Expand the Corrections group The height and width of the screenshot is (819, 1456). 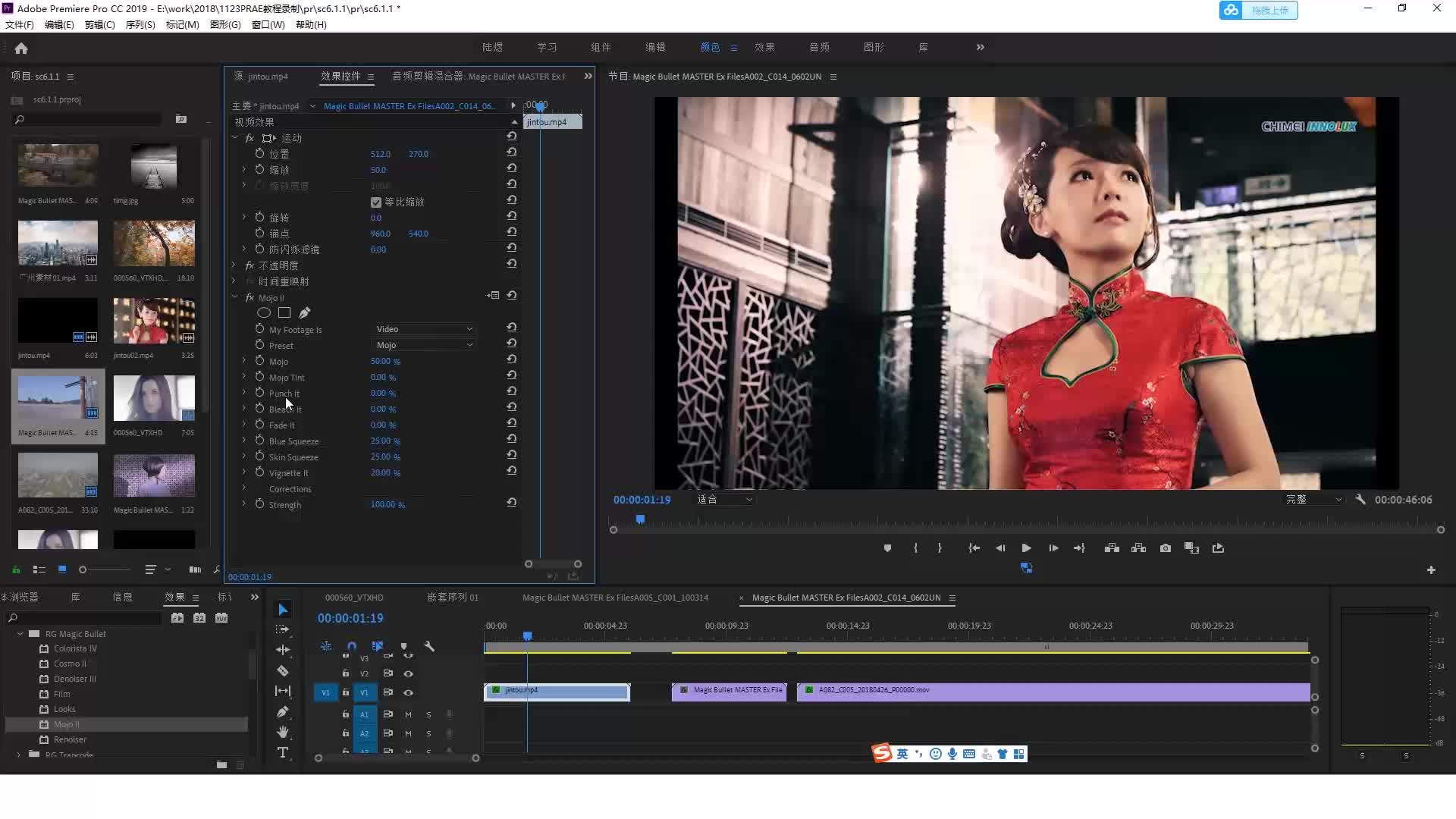pos(244,488)
